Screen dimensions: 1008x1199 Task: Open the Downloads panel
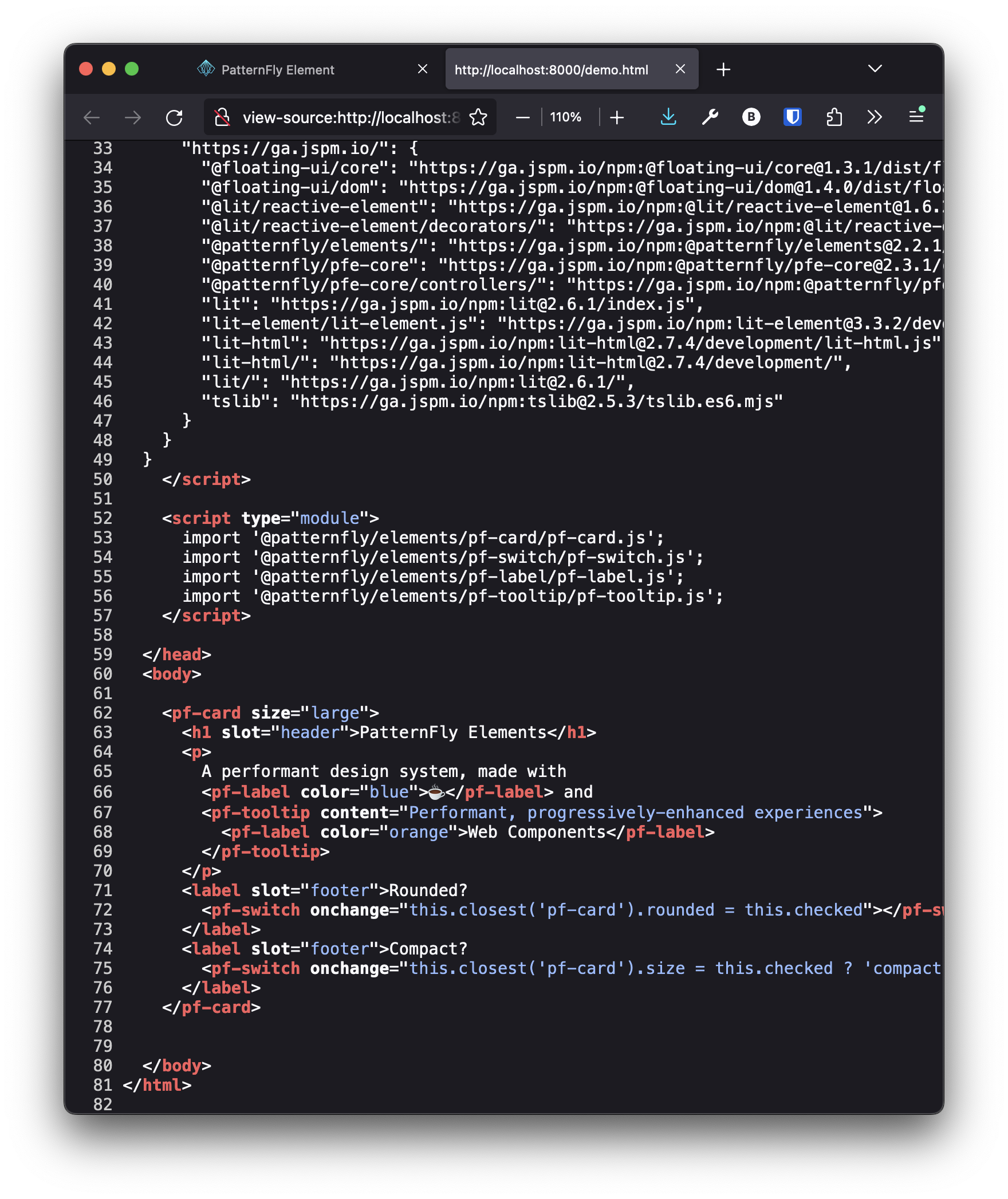pyautogui.click(x=668, y=117)
